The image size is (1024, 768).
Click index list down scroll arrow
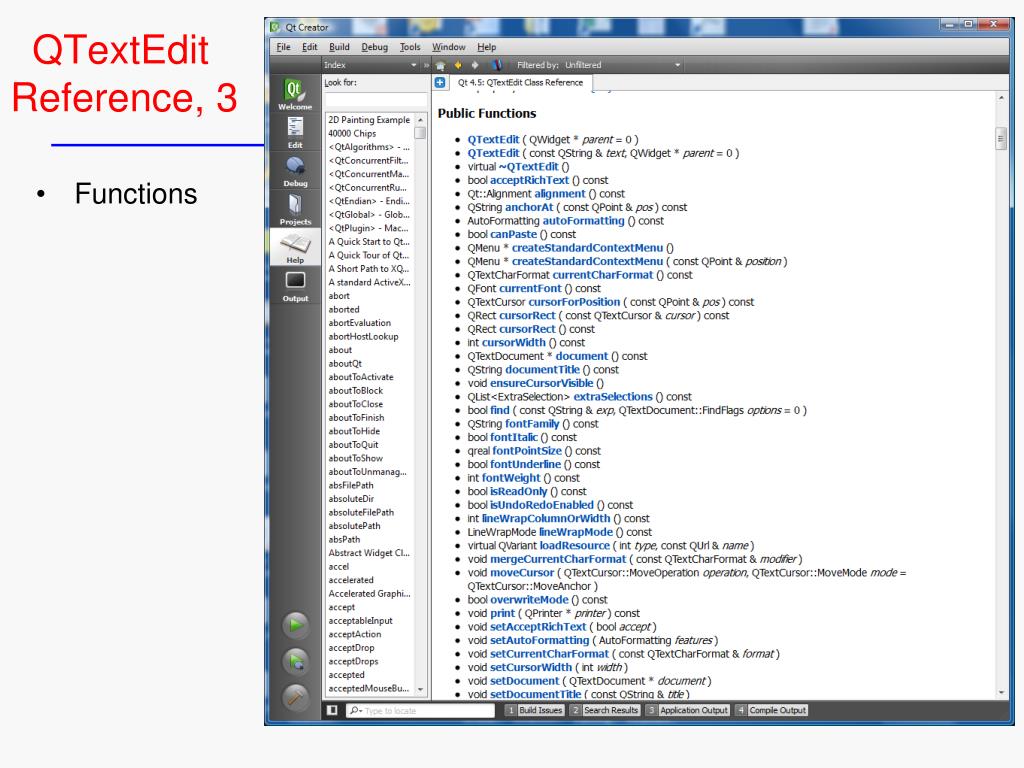421,690
